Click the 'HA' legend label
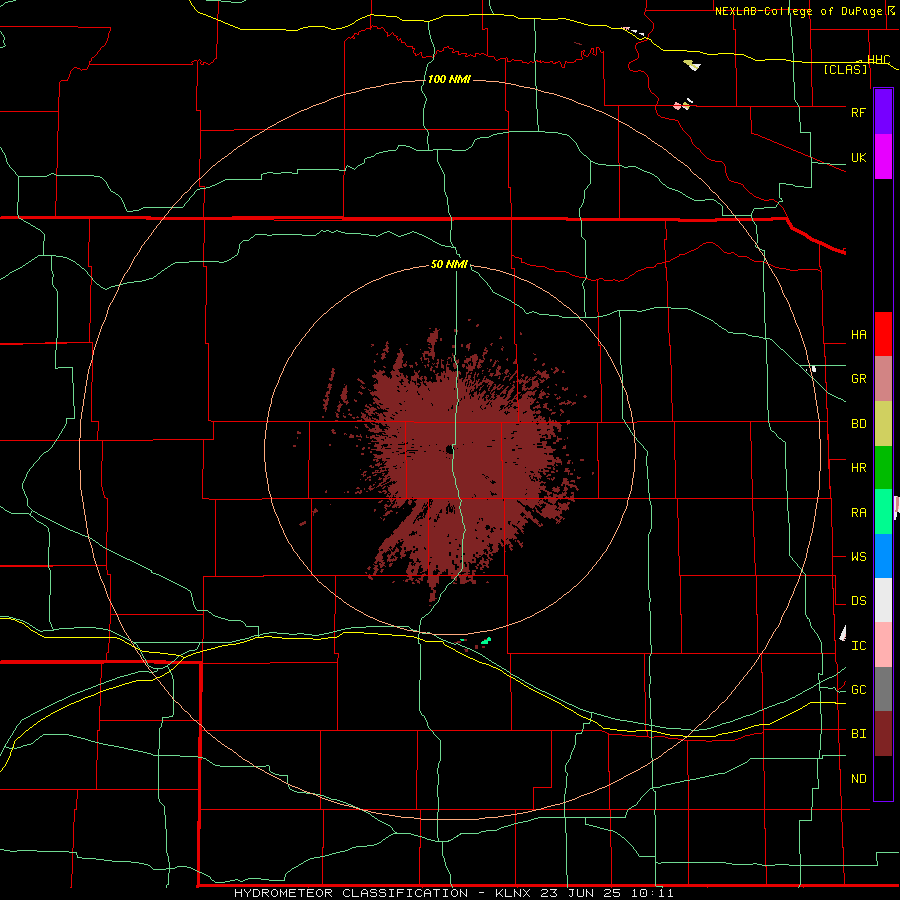 858,335
